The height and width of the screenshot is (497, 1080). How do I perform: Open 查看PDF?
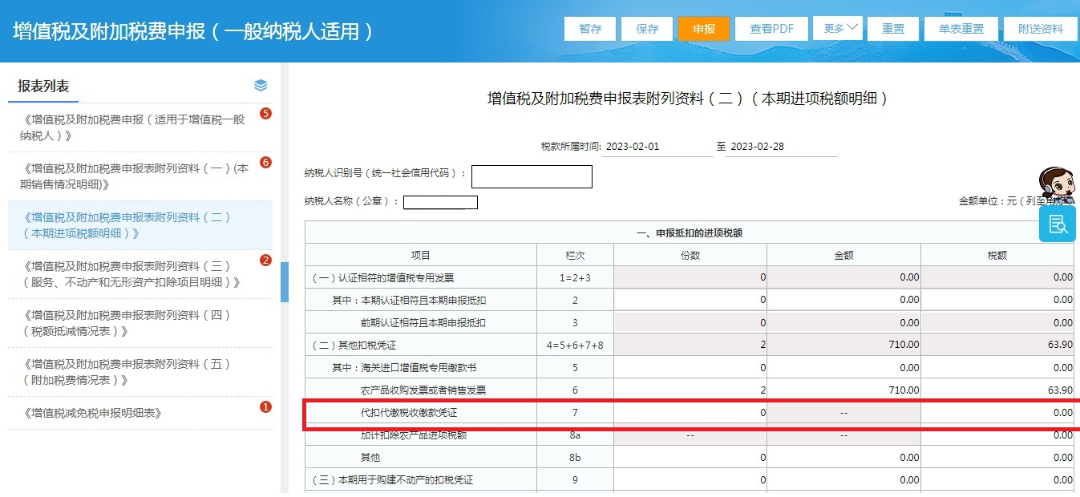pyautogui.click(x=771, y=29)
